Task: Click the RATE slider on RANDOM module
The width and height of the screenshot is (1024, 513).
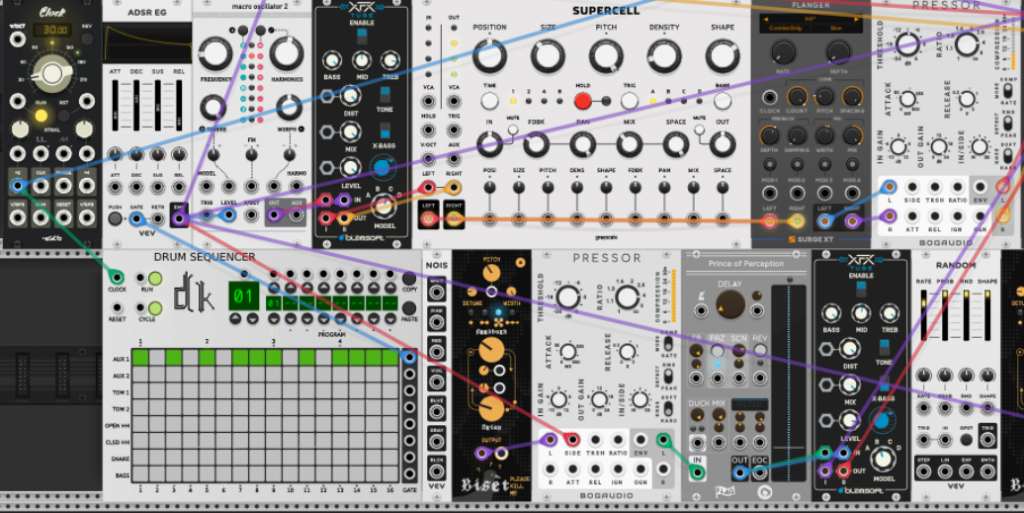Action: 923,317
